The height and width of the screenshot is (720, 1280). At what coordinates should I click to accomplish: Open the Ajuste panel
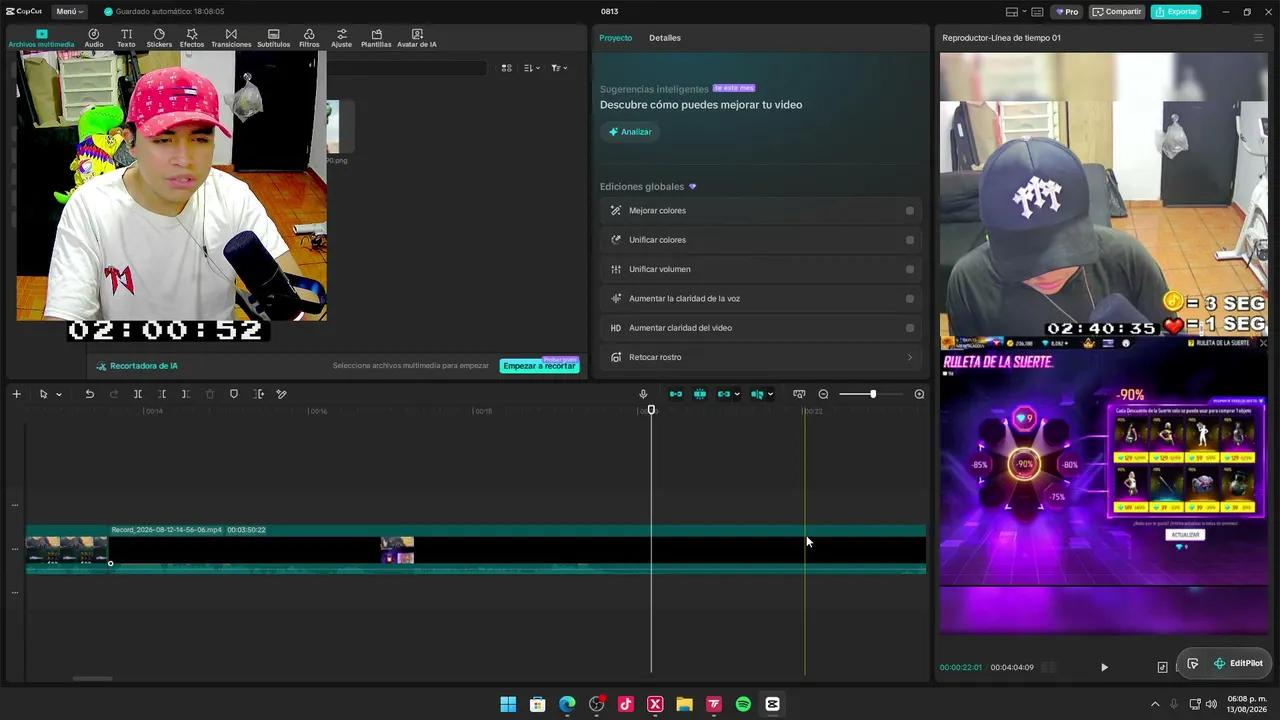(x=342, y=38)
